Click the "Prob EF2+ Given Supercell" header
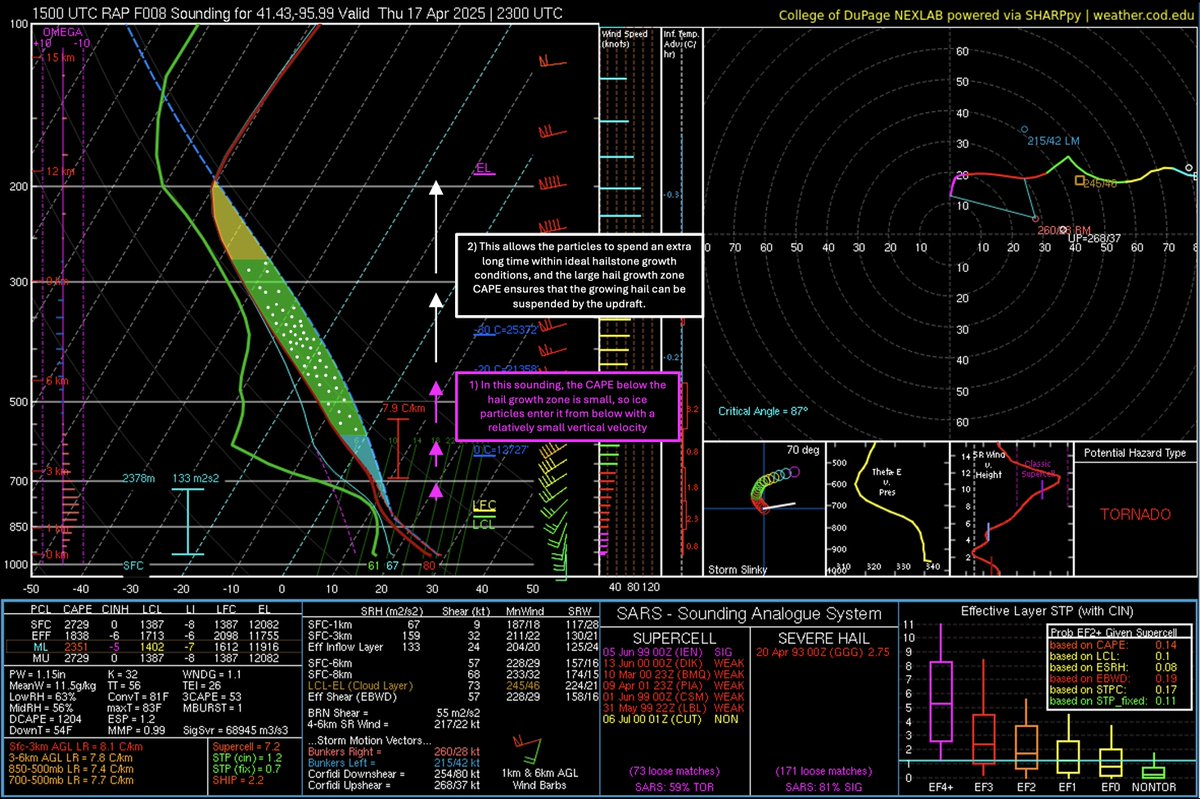Viewport: 1200px width, 799px height. coord(1114,631)
